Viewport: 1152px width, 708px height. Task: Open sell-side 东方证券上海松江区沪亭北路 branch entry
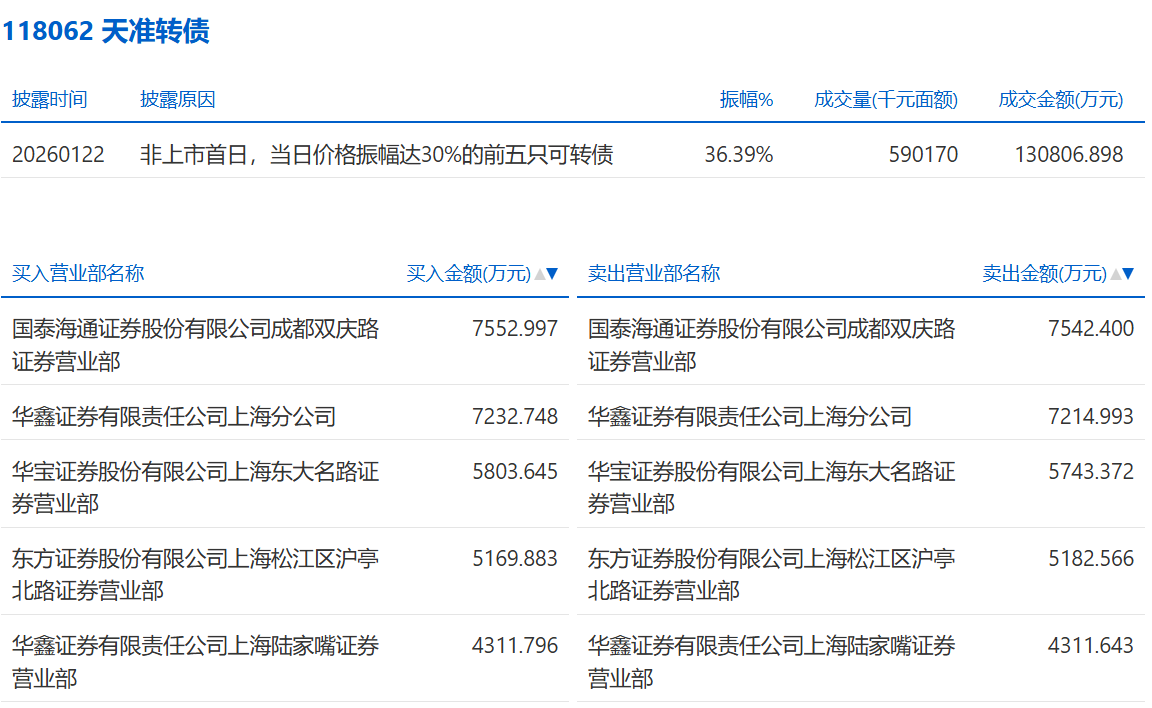click(x=771, y=574)
